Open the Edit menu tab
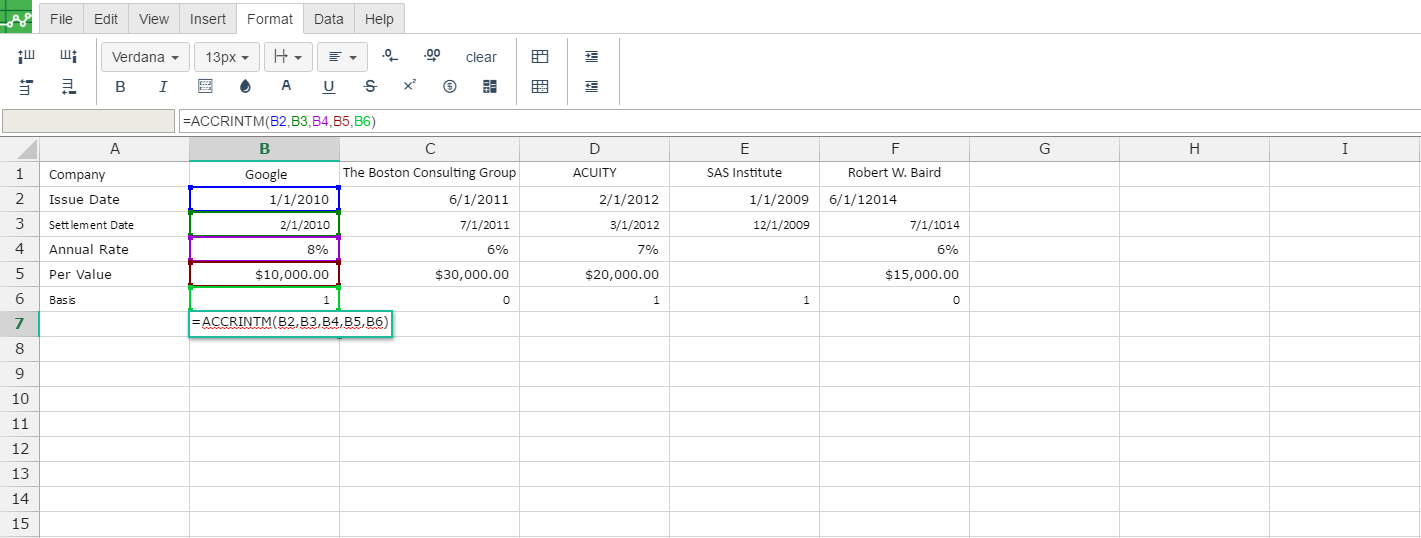The height and width of the screenshot is (538, 1421). click(106, 19)
